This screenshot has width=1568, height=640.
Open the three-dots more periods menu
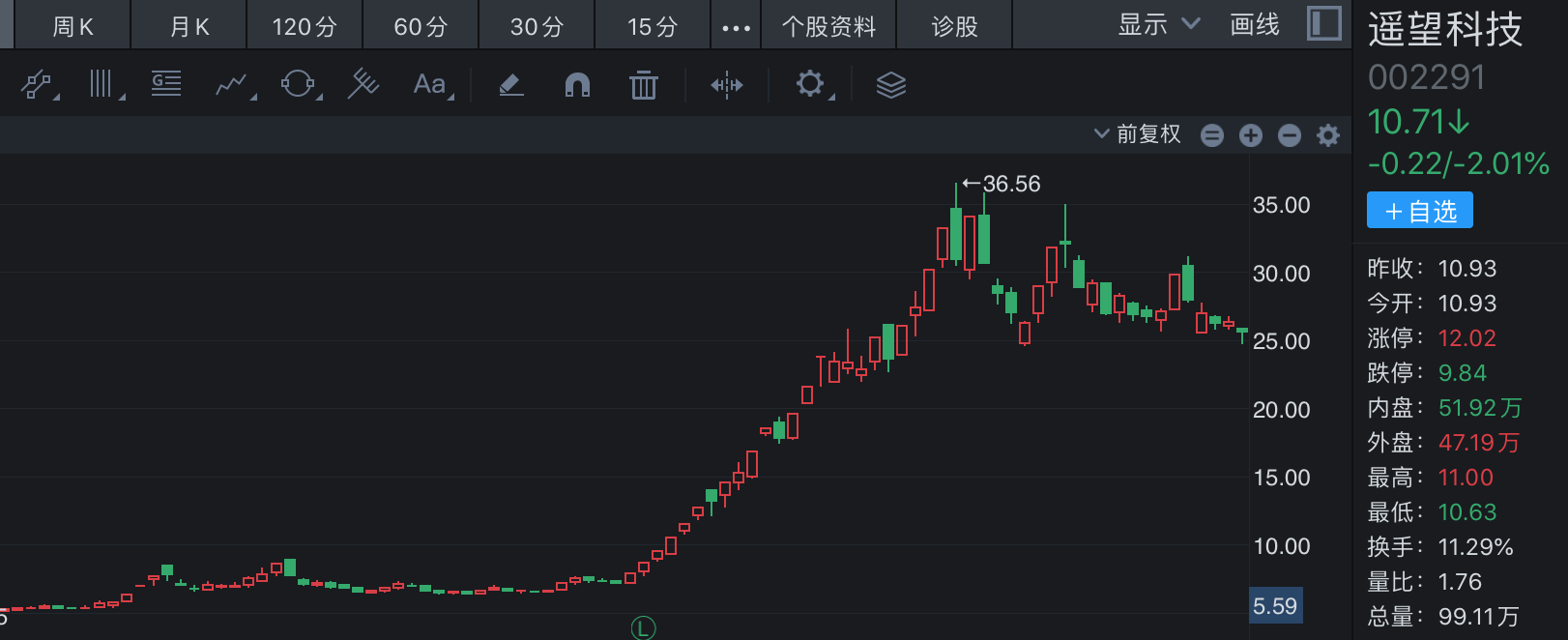[x=736, y=27]
